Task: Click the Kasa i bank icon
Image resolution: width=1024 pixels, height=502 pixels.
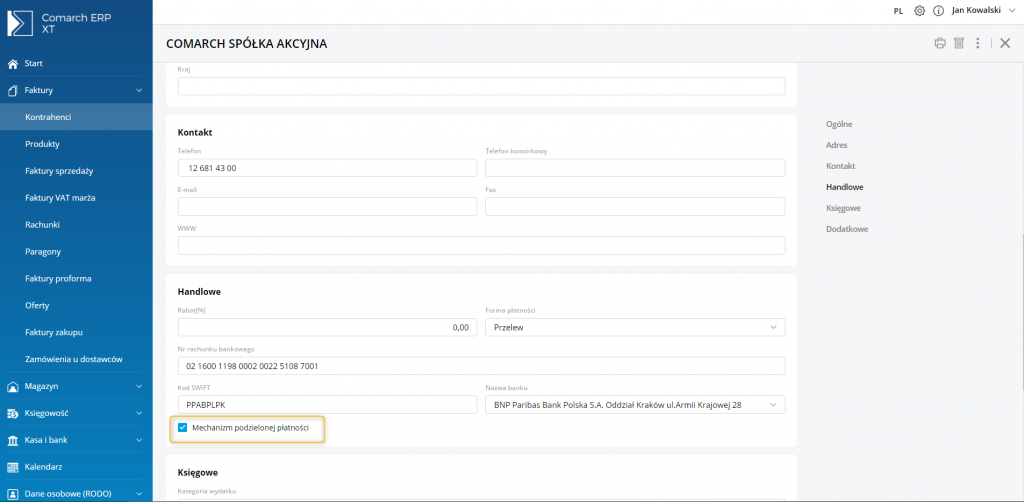Action: pos(12,441)
